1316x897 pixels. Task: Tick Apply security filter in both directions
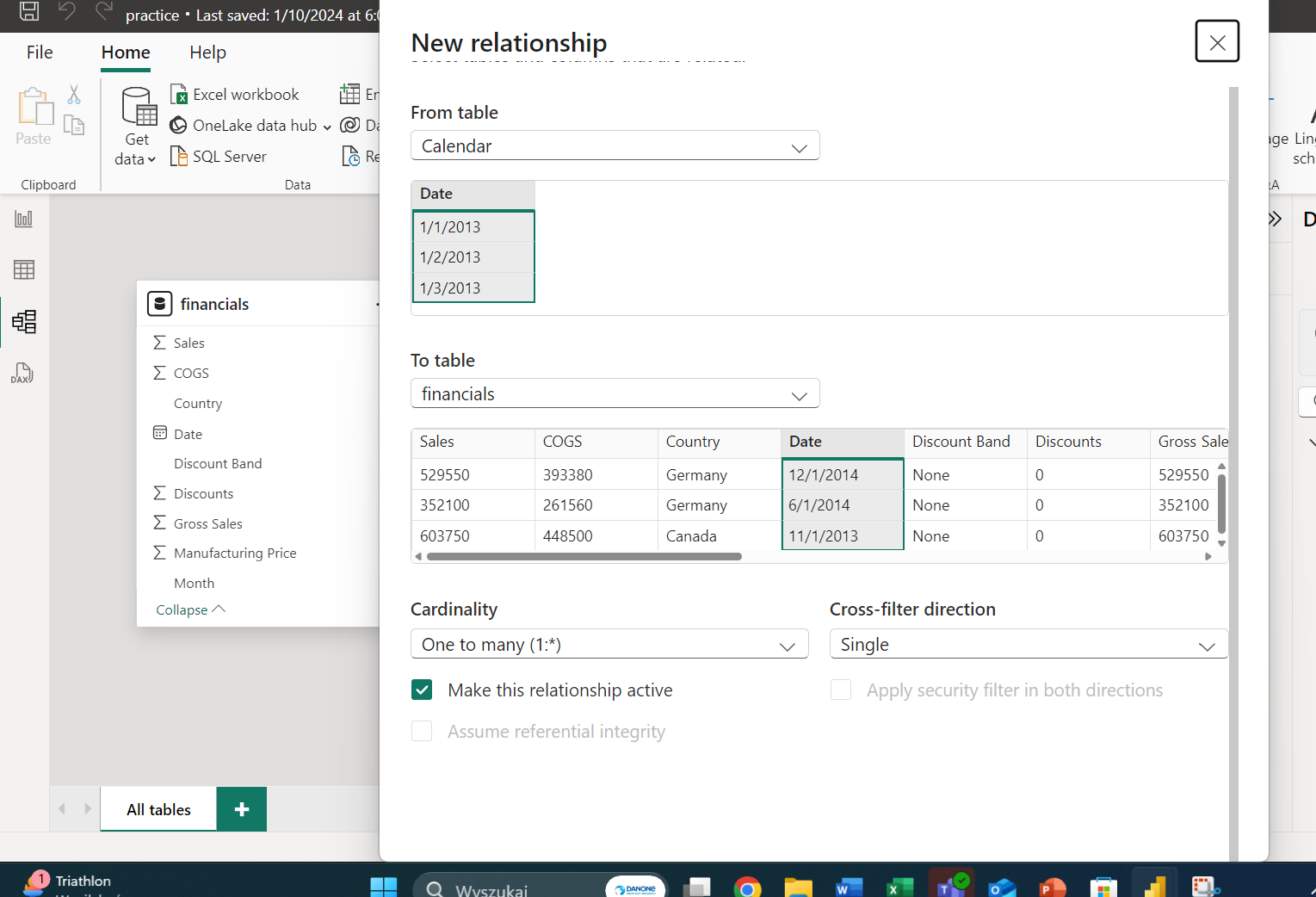pos(841,690)
